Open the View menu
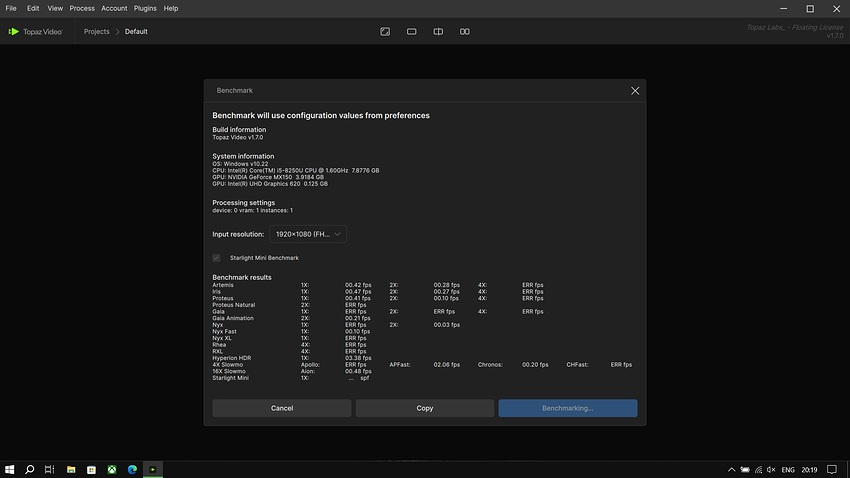The width and height of the screenshot is (850, 478). click(x=55, y=8)
